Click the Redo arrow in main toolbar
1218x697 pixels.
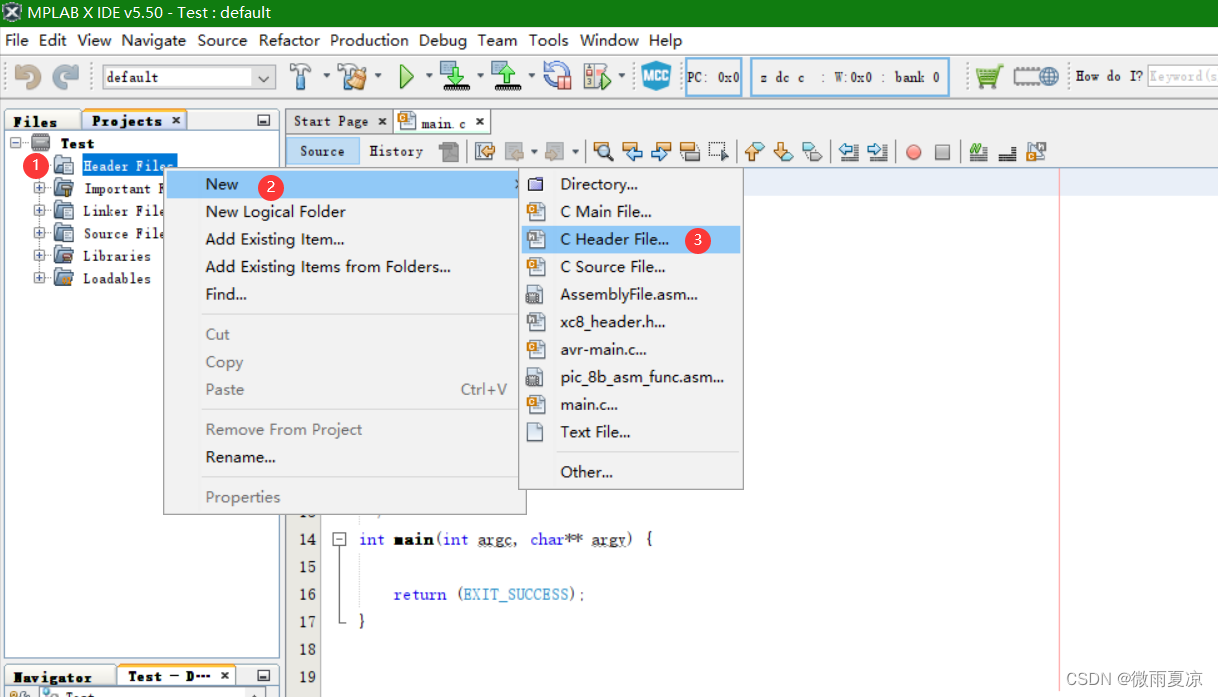point(66,77)
